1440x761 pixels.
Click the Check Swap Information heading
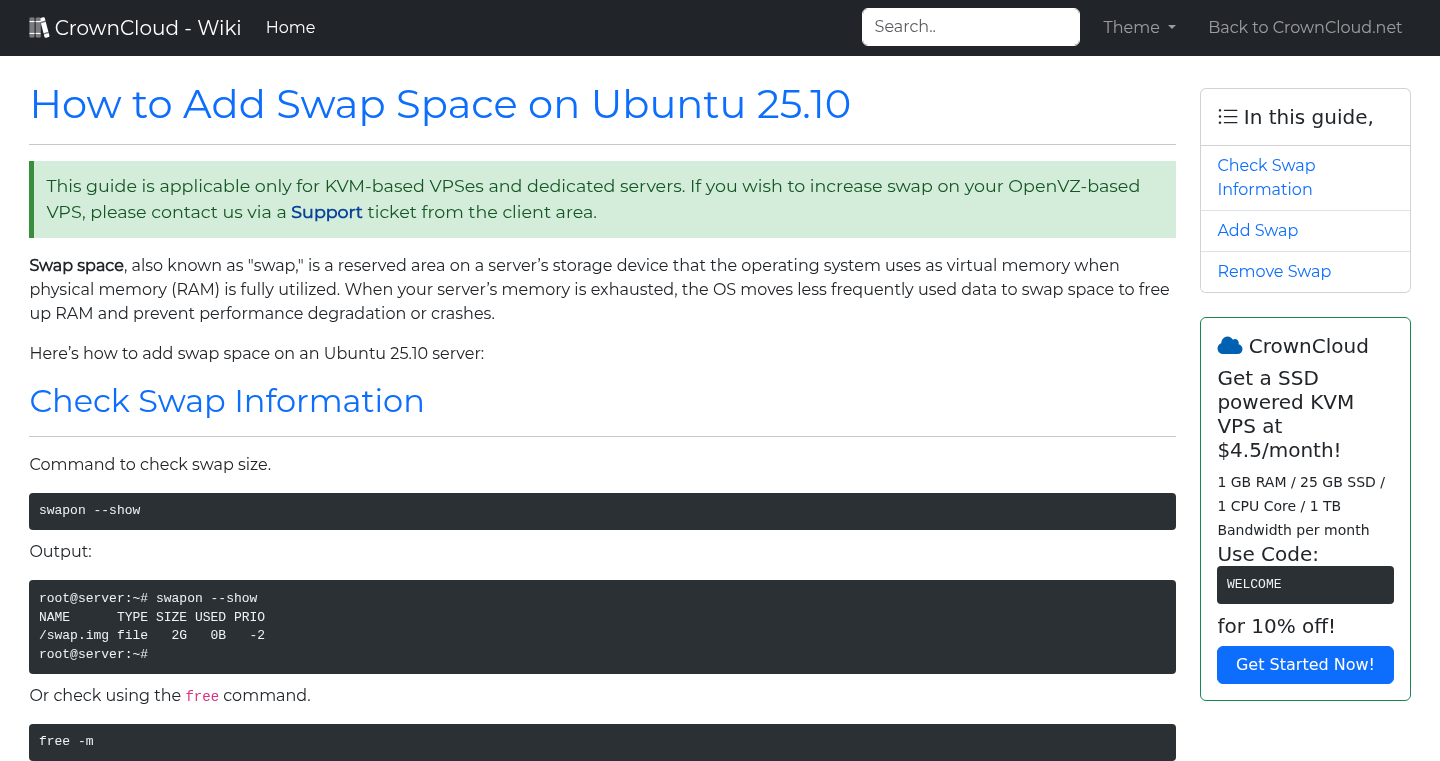(227, 401)
